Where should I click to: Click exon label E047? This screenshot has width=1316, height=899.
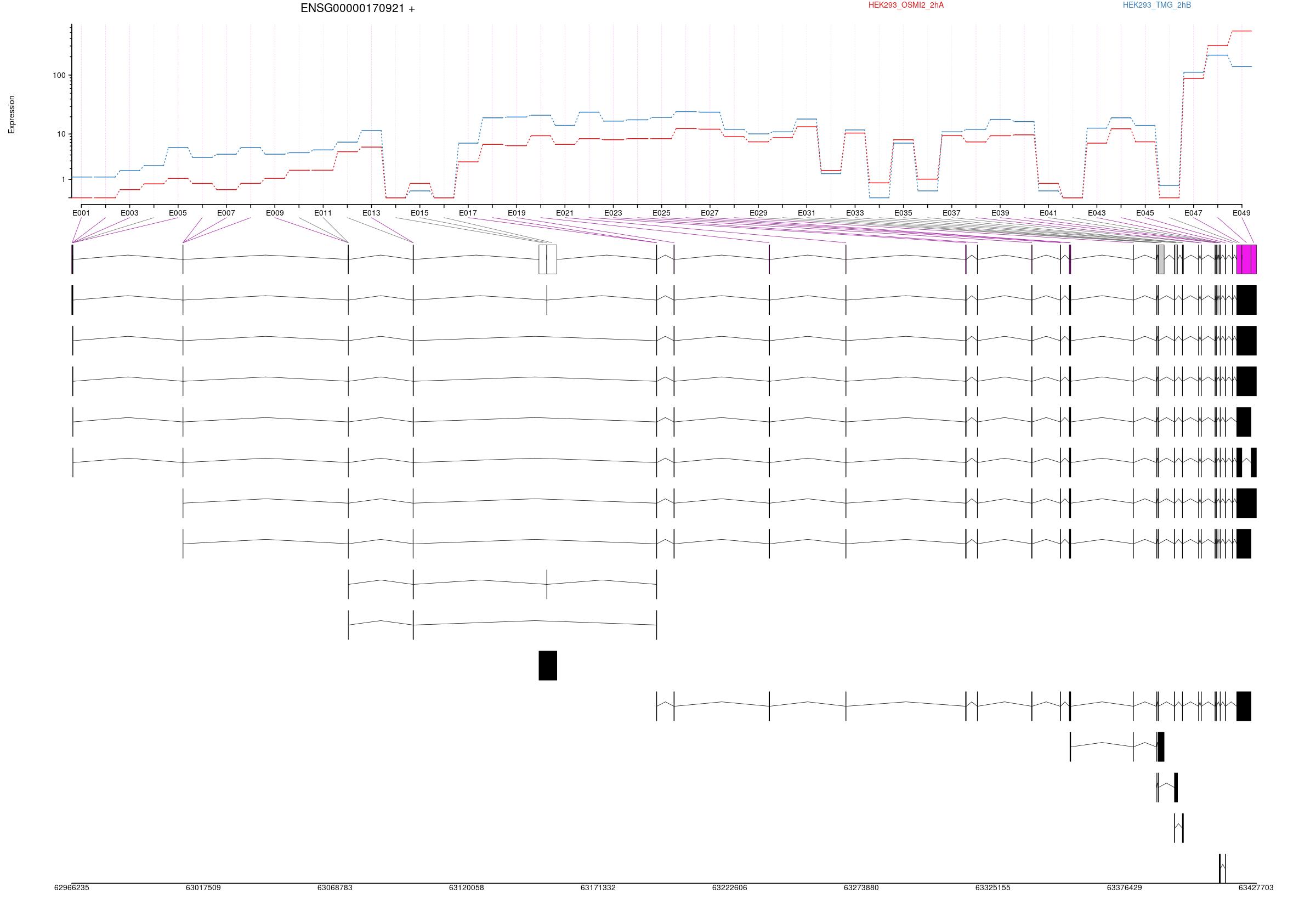(1193, 213)
